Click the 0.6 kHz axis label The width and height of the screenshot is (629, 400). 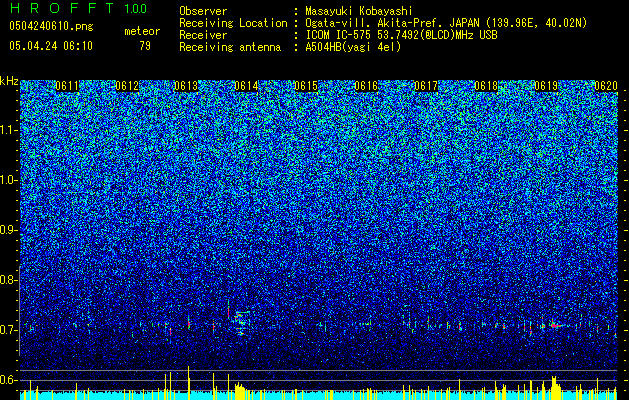tap(9, 380)
